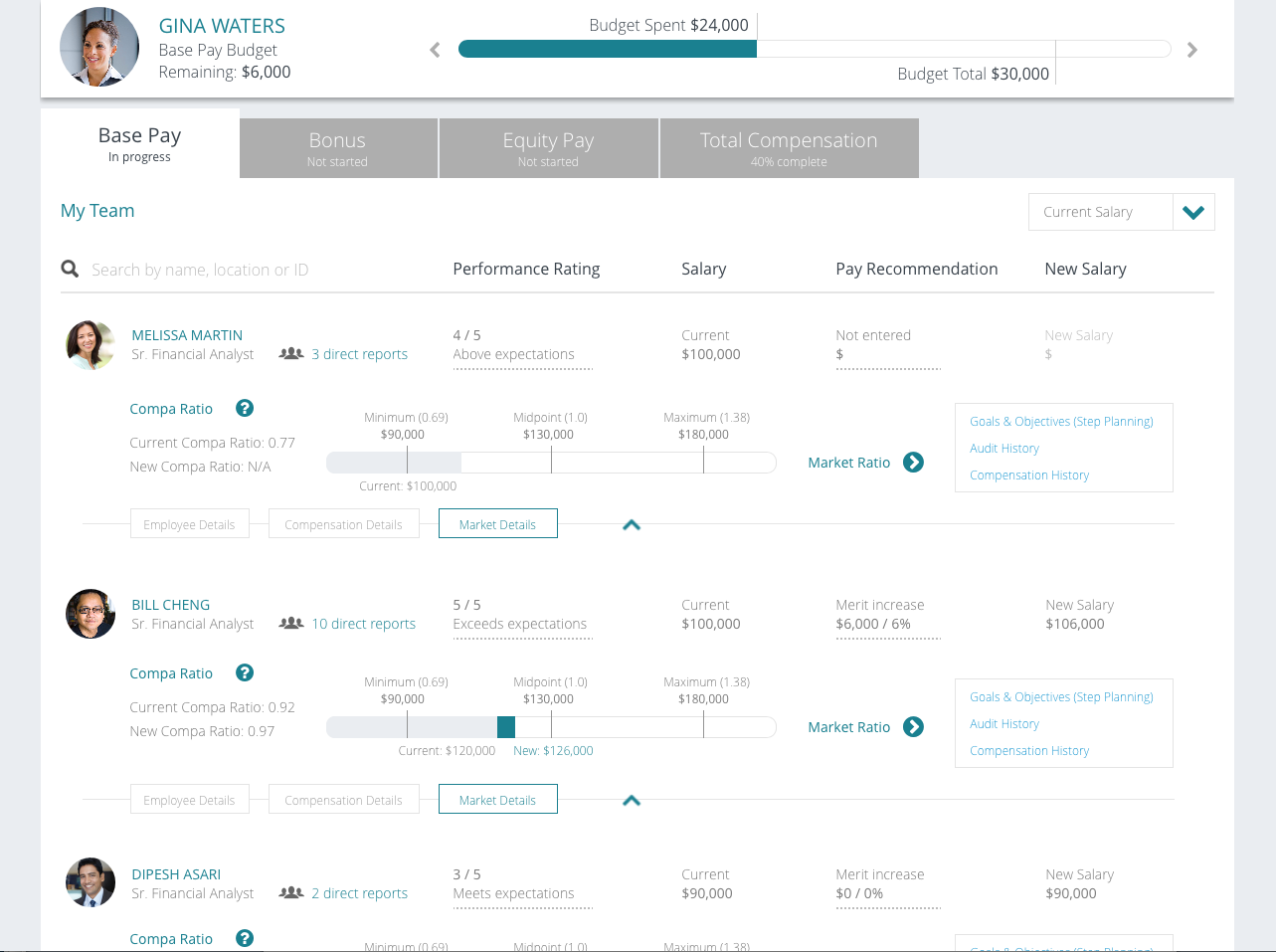Open Goals & Objectives for Melissa Martin
This screenshot has height=952, width=1276.
coord(1061,422)
